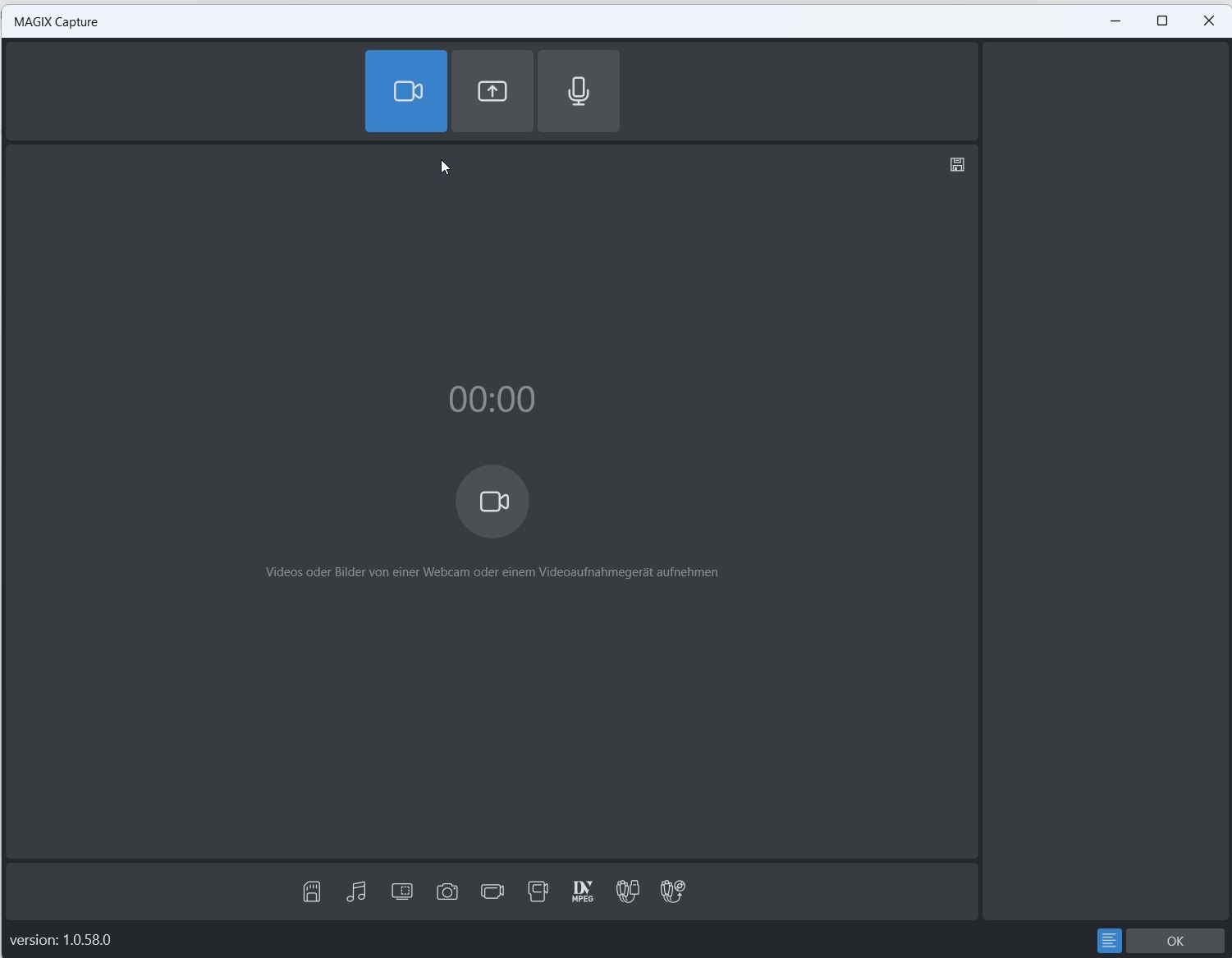Open the music note audio icon
Image resolution: width=1232 pixels, height=958 pixels.
(x=356, y=892)
